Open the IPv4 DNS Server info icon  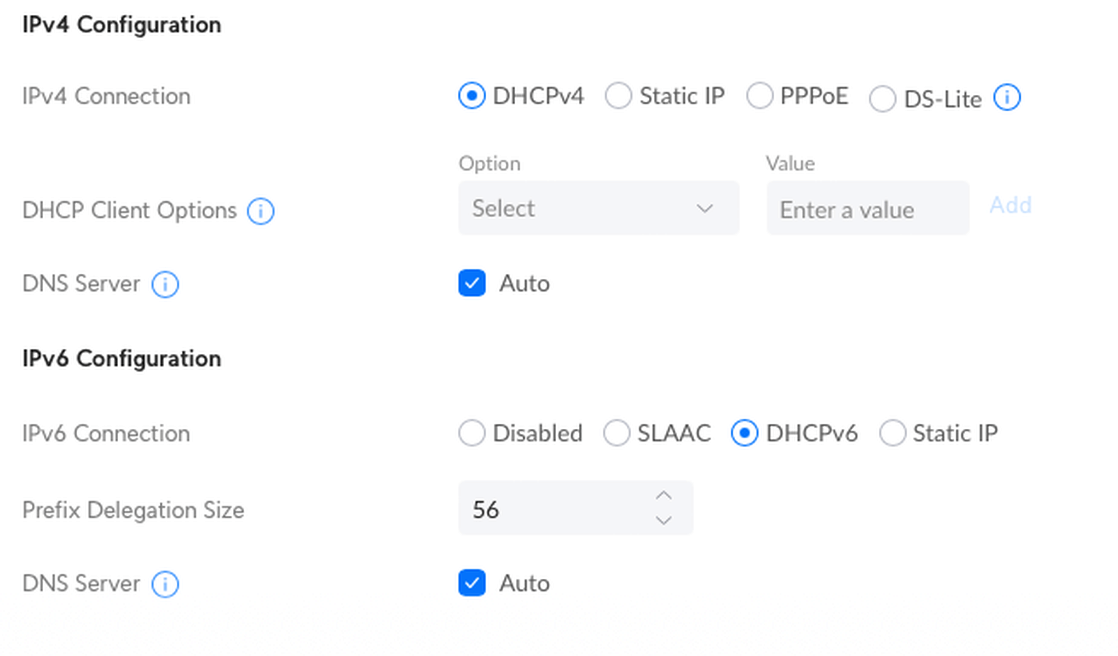point(165,285)
